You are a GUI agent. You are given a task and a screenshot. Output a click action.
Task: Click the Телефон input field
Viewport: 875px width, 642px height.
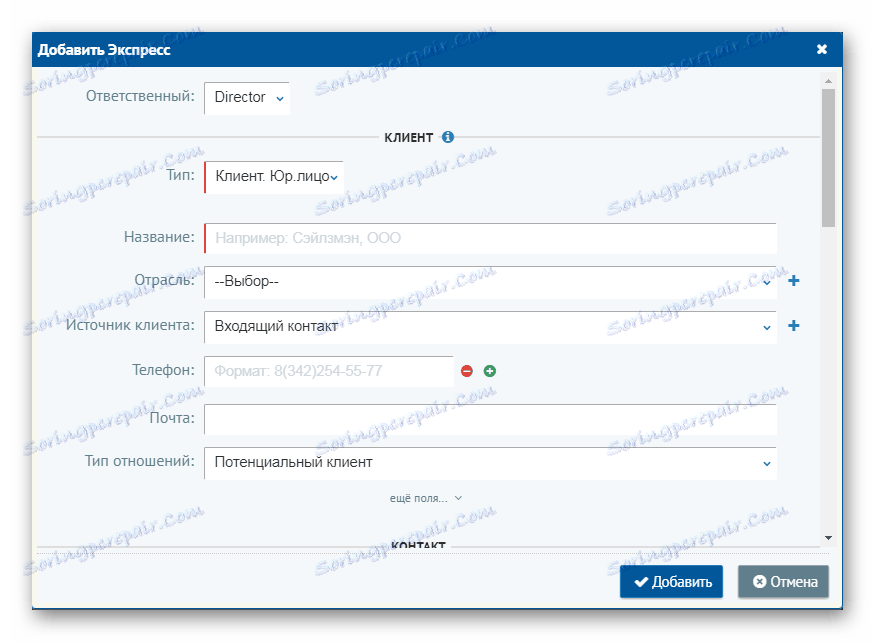tap(329, 371)
